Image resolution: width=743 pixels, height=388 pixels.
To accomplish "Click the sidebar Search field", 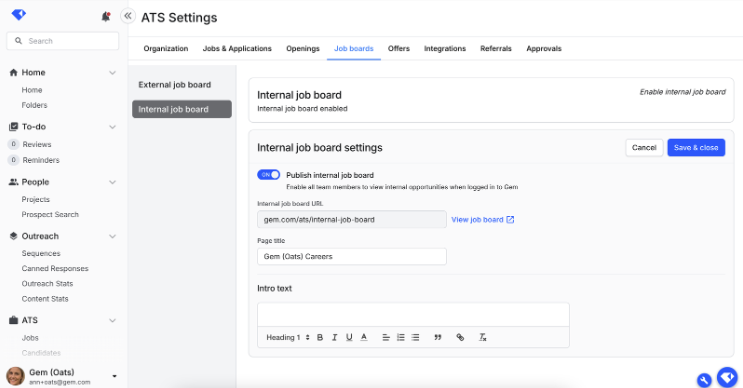I will pos(63,41).
